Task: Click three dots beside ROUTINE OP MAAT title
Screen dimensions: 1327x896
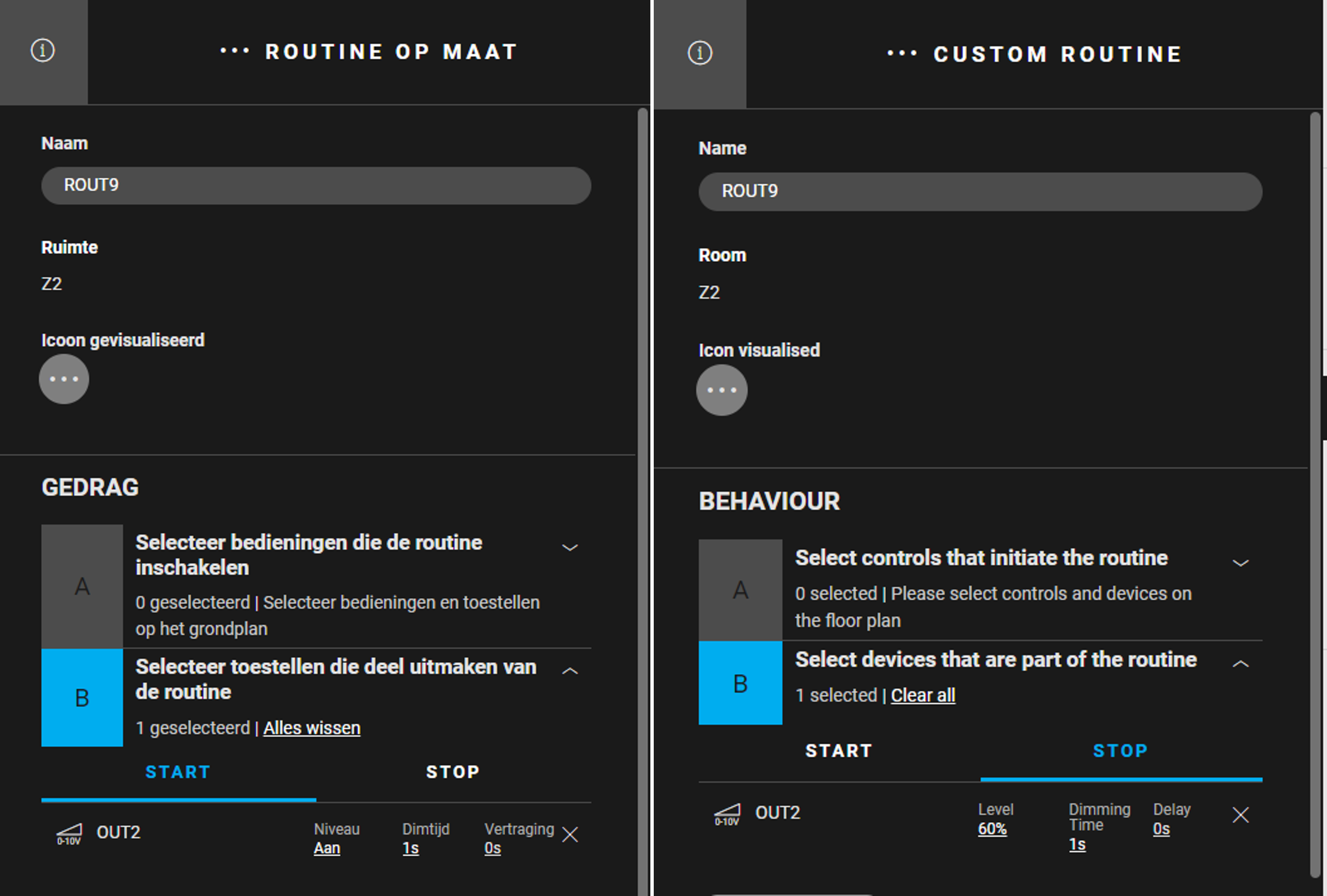Action: click(235, 51)
